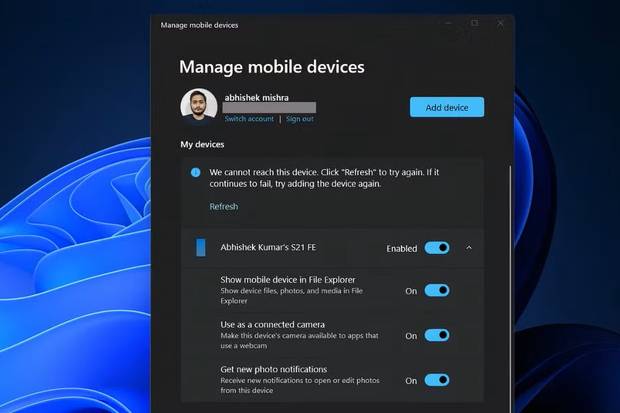Click the Add device button
This screenshot has width=620, height=413.
click(x=447, y=107)
